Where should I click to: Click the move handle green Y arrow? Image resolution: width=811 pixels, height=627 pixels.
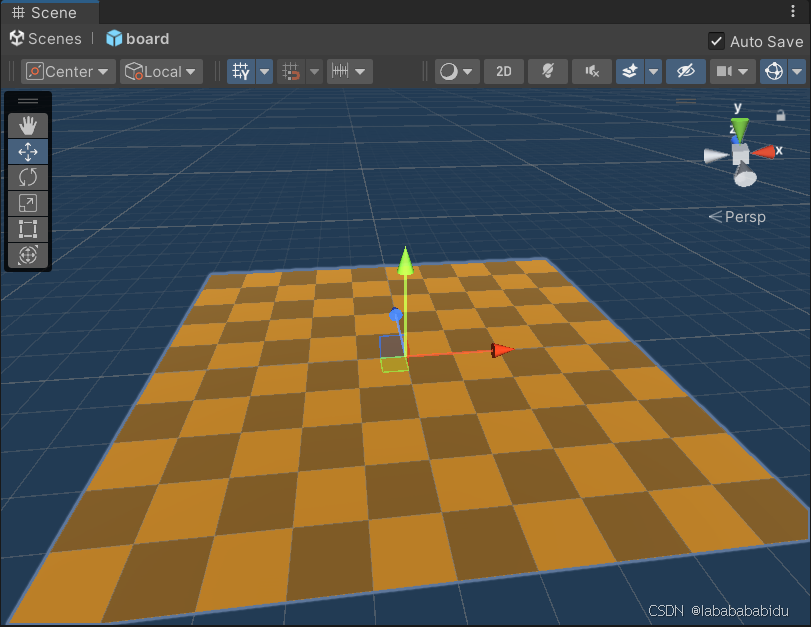(x=406, y=261)
